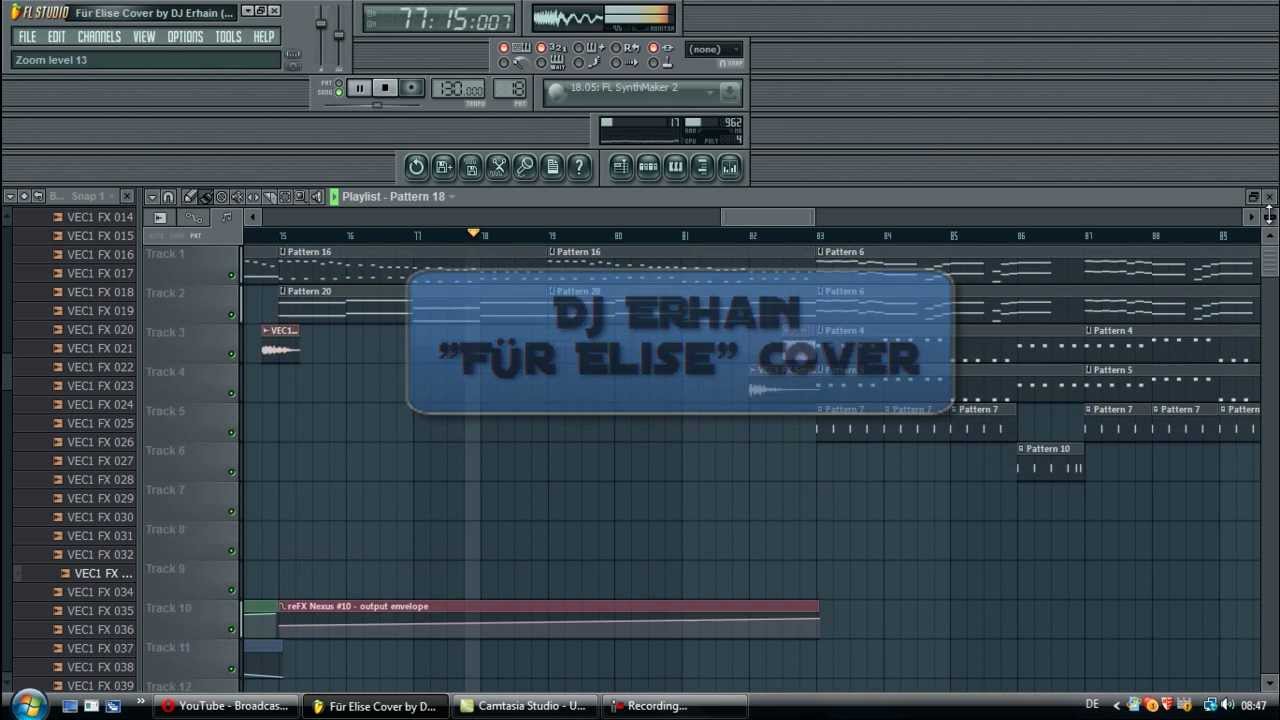Select the playlist slip tool
This screenshot has width=1280, height=720.
click(253, 197)
